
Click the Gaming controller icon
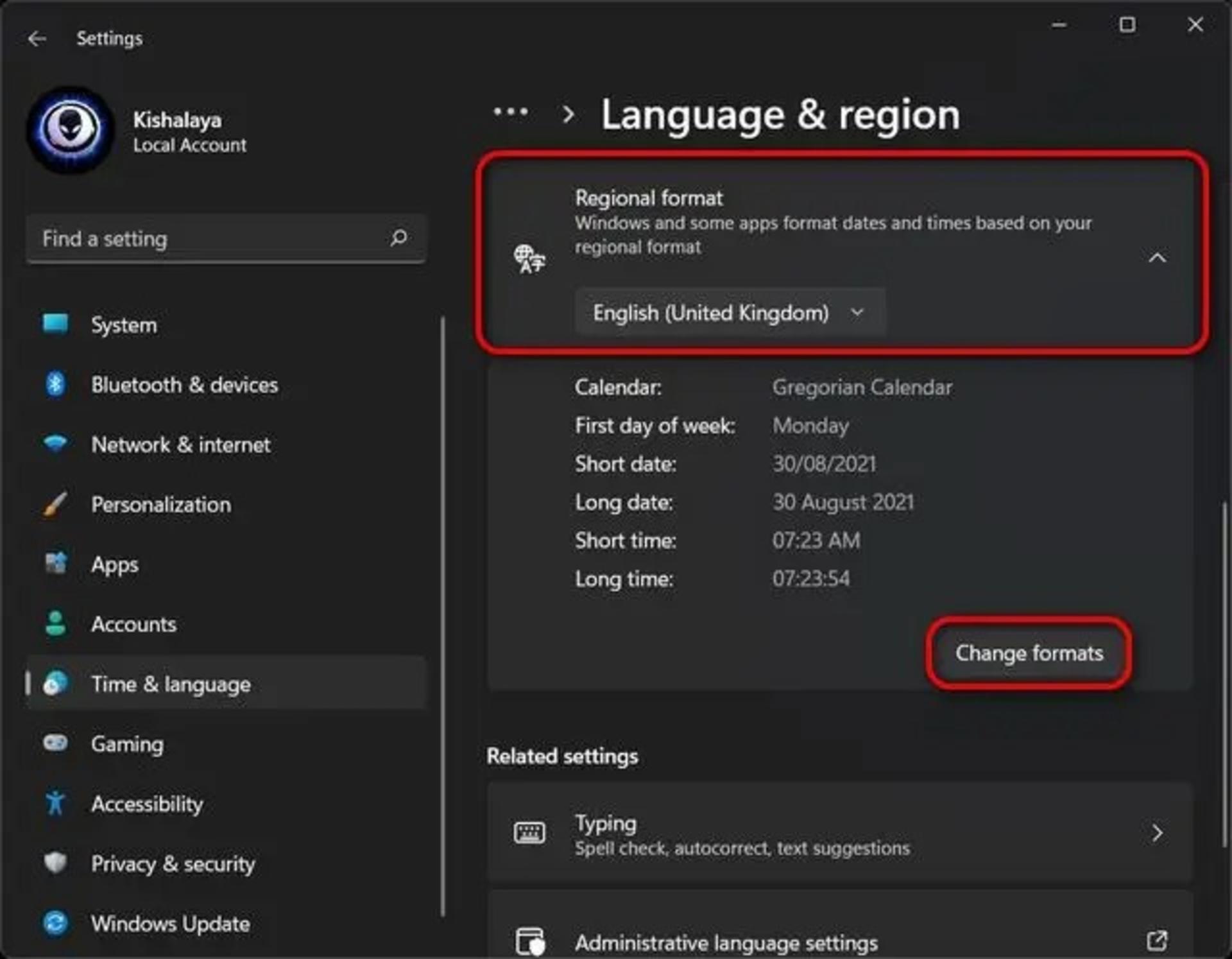pos(55,743)
